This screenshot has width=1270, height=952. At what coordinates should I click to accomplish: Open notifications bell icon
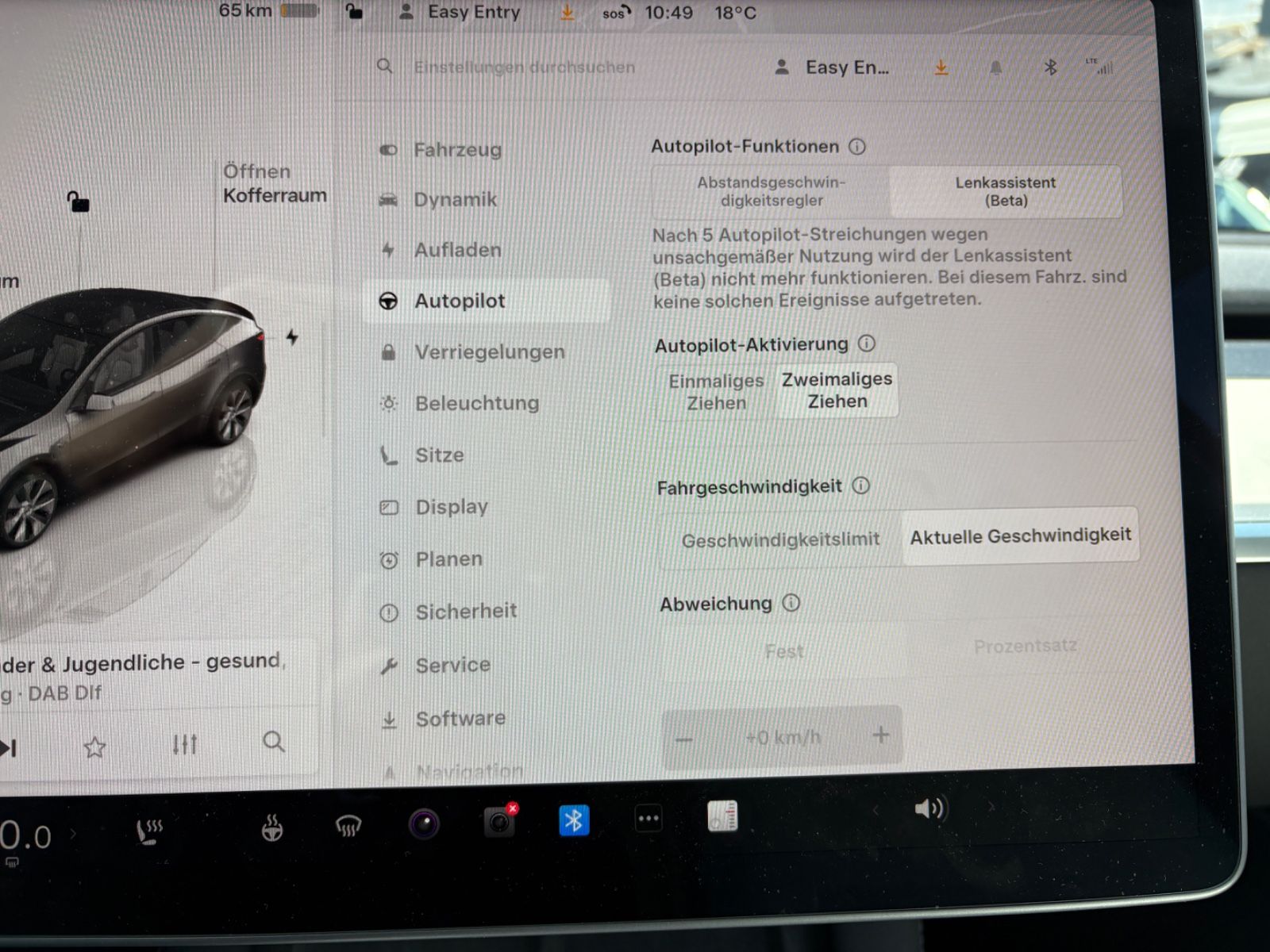pyautogui.click(x=995, y=68)
